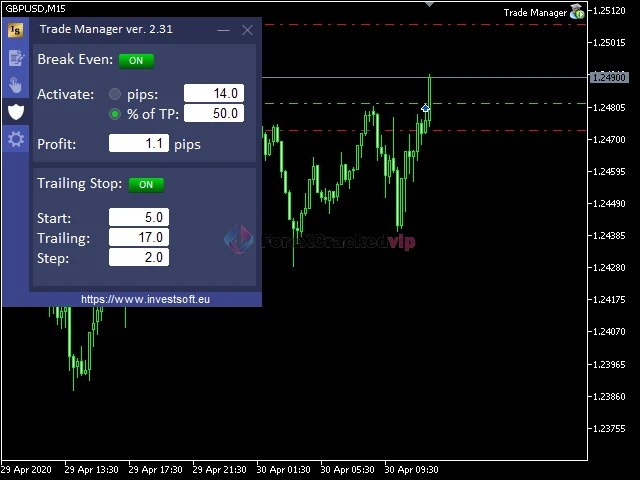This screenshot has height=480, width=640.
Task: Select the pips activation radio button
Action: [x=115, y=94]
